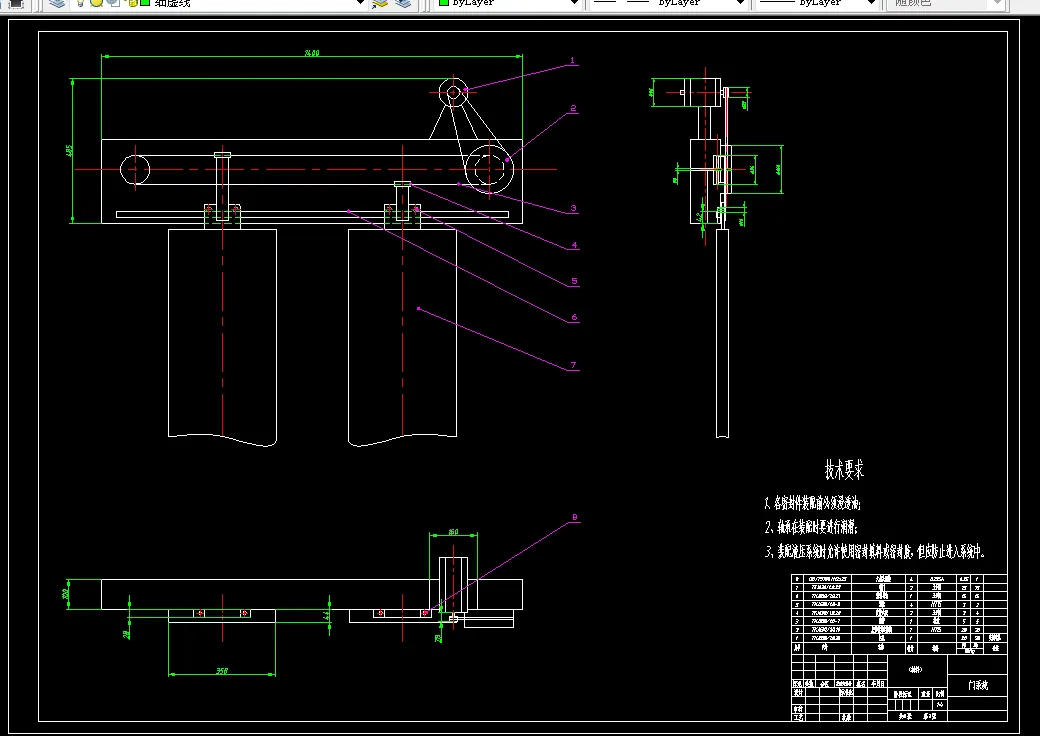The height and width of the screenshot is (736, 1040).
Task: Open the Layer Properties Manager icon
Action: [x=57, y=3]
